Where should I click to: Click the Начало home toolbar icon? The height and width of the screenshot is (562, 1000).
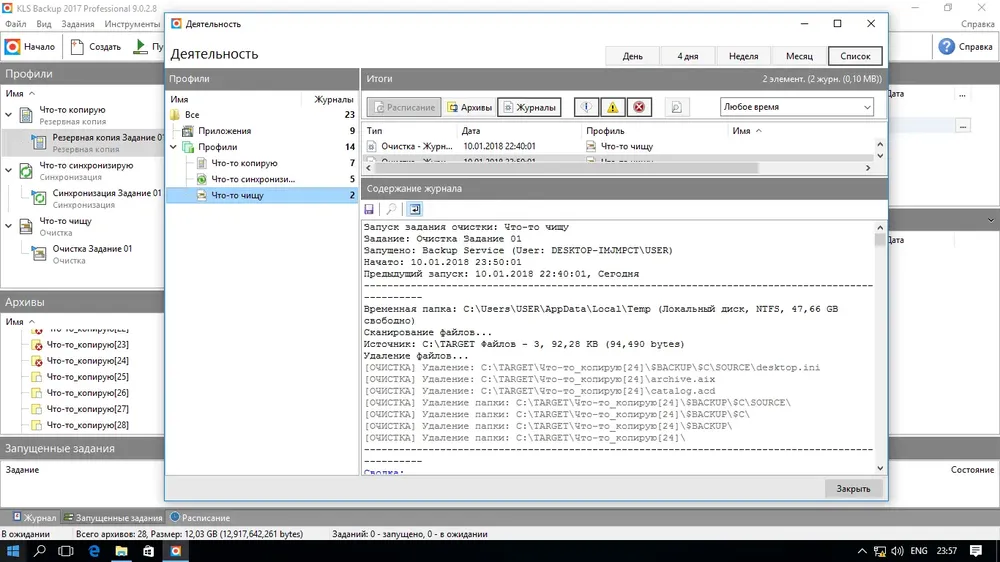point(12,47)
